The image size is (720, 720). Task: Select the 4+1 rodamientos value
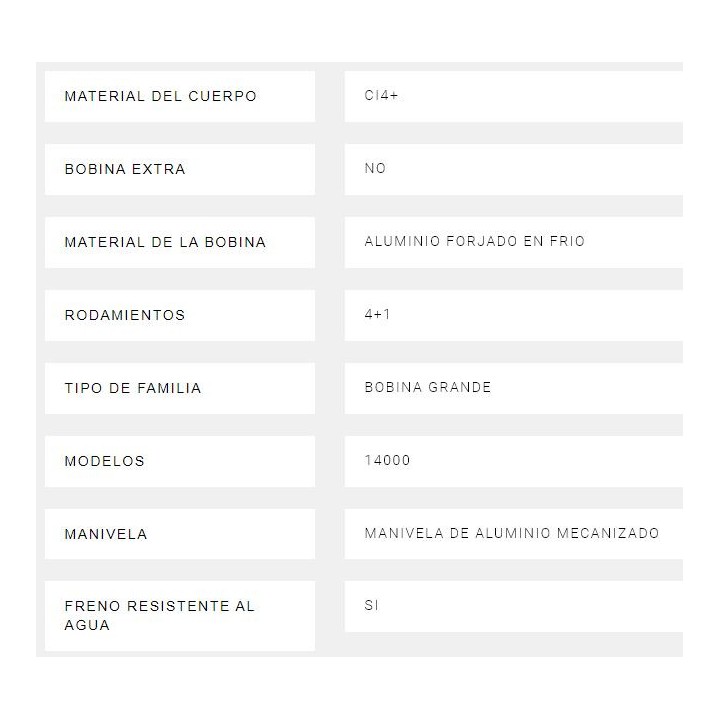coord(379,314)
